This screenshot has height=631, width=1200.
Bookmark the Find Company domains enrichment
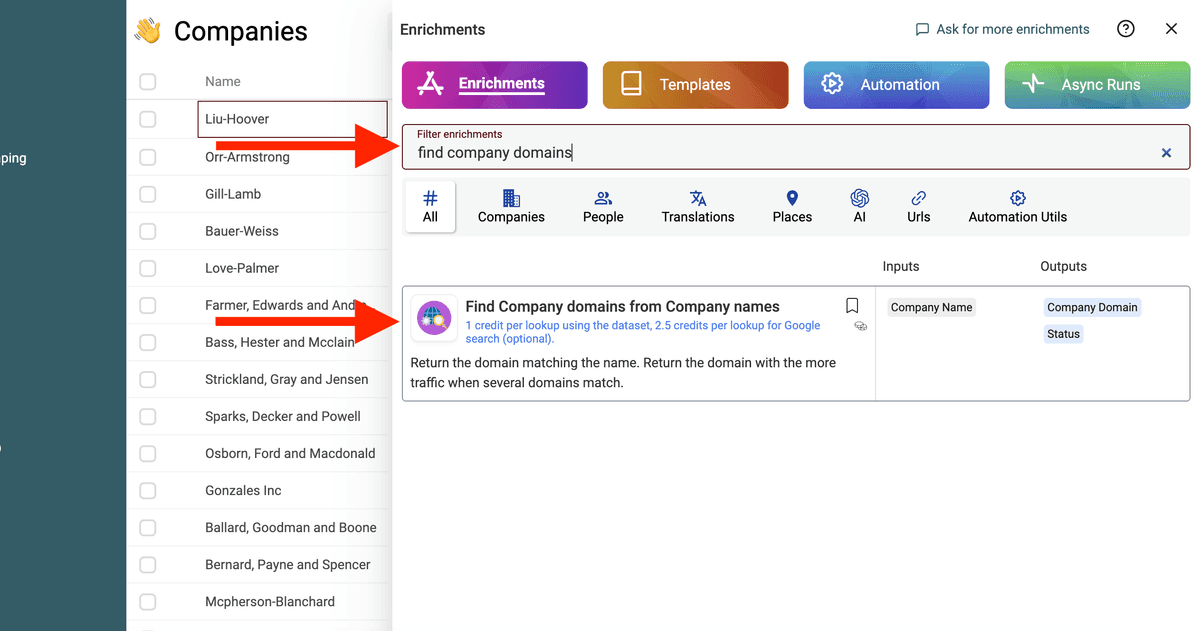click(852, 306)
